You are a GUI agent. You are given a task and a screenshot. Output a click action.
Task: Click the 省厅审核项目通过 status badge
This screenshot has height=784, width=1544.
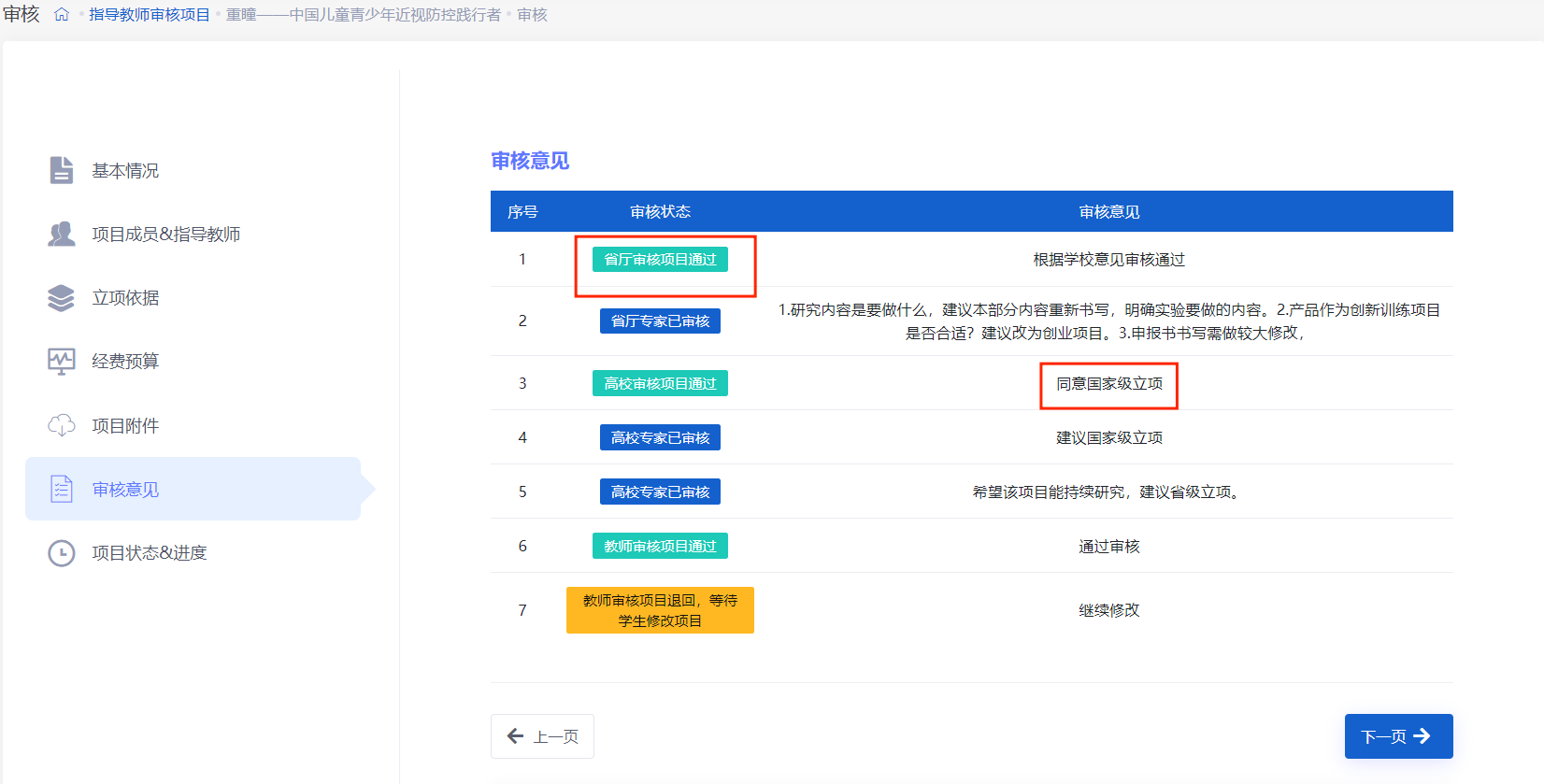[x=660, y=260]
